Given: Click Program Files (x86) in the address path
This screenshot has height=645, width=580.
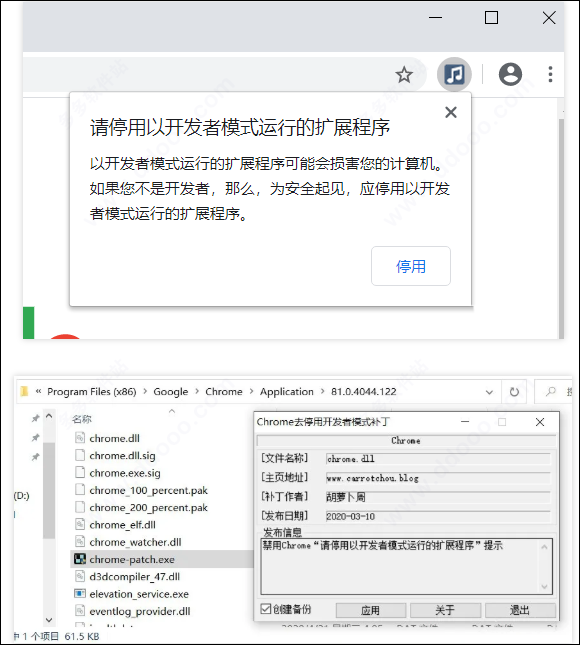Looking at the screenshot, I should [x=91, y=392].
